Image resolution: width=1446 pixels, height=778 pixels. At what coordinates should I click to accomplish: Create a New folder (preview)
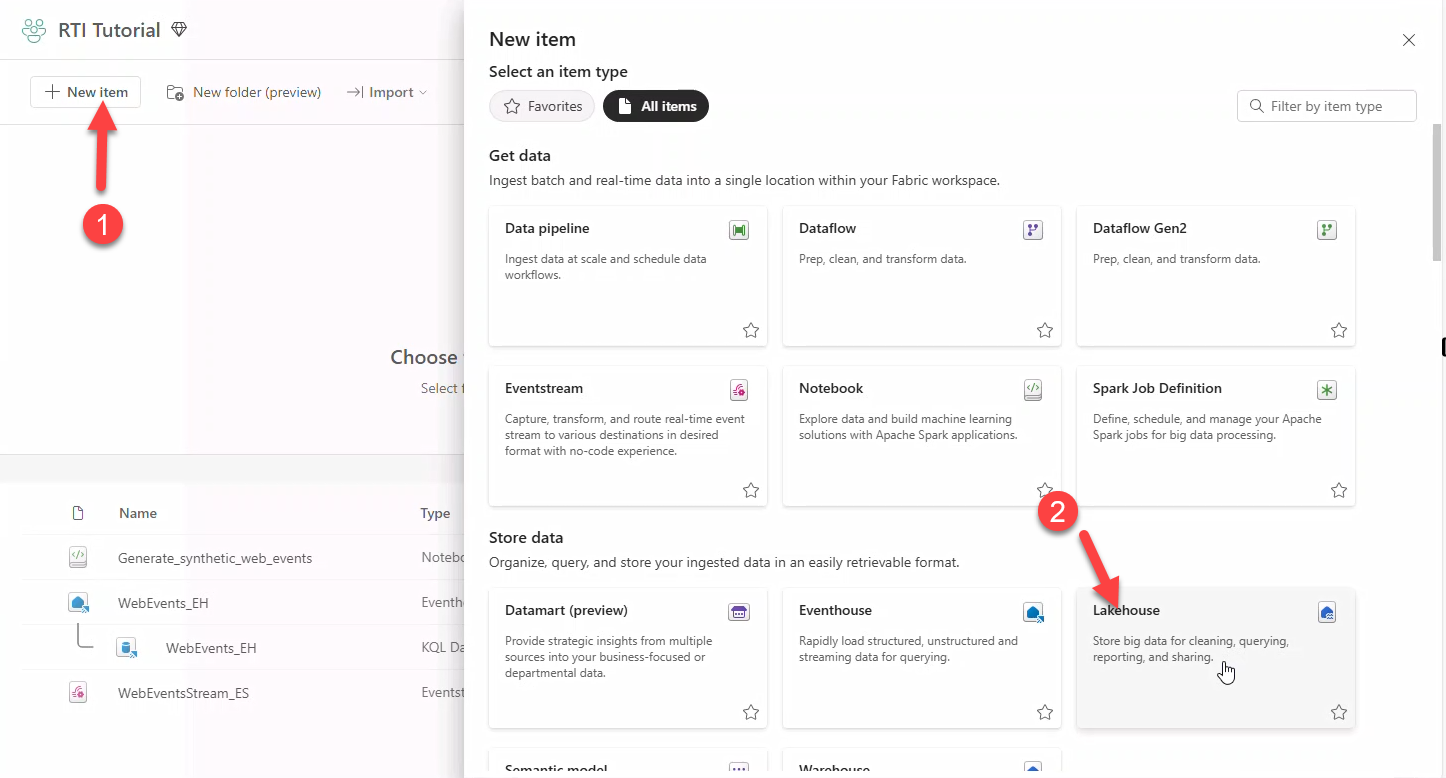click(x=244, y=92)
